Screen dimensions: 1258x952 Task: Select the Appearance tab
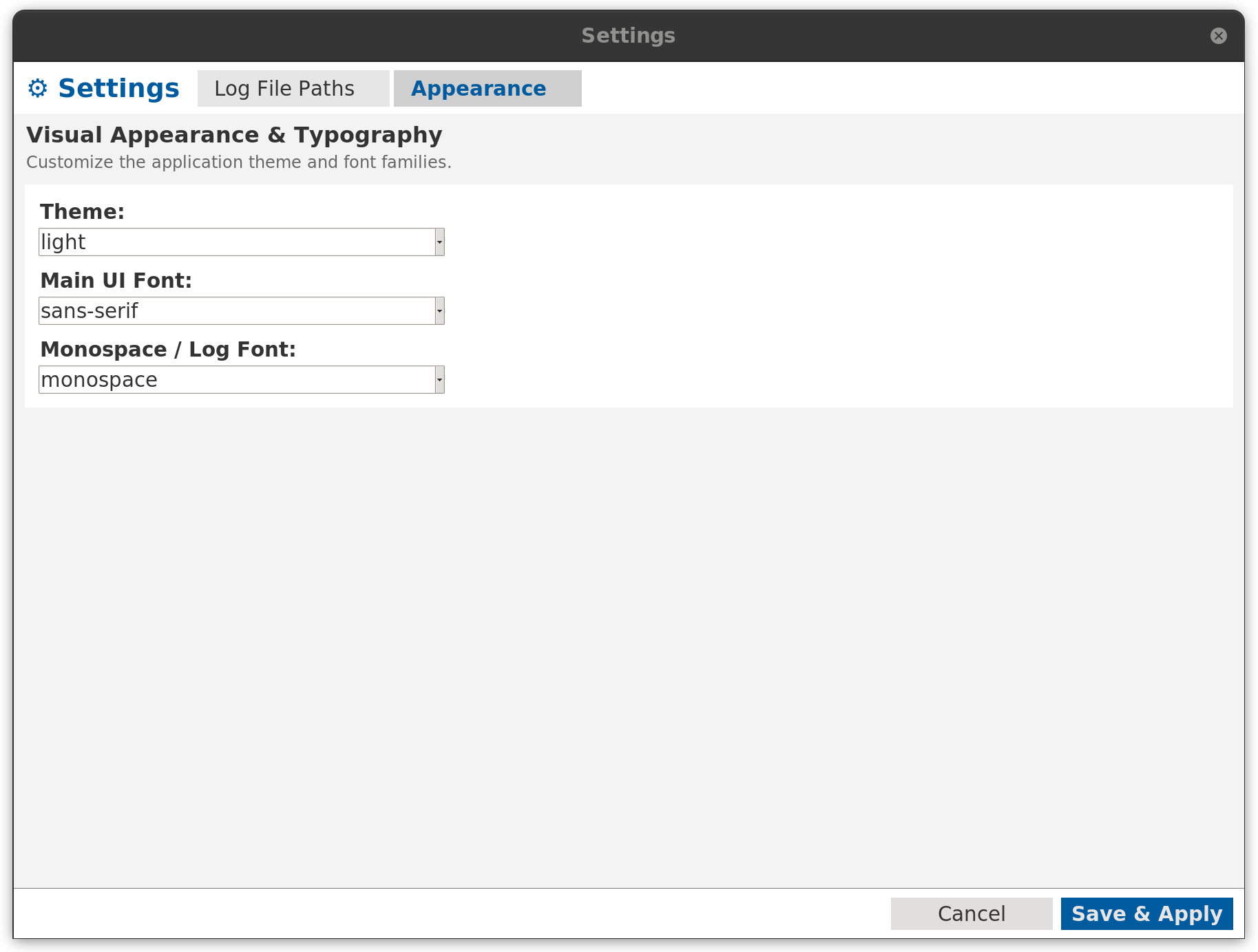tap(488, 89)
